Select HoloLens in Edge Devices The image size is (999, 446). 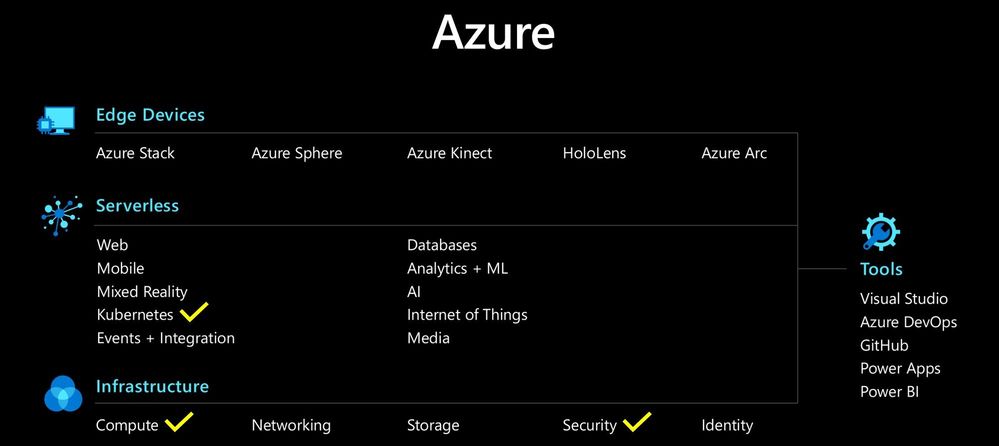[x=594, y=153]
